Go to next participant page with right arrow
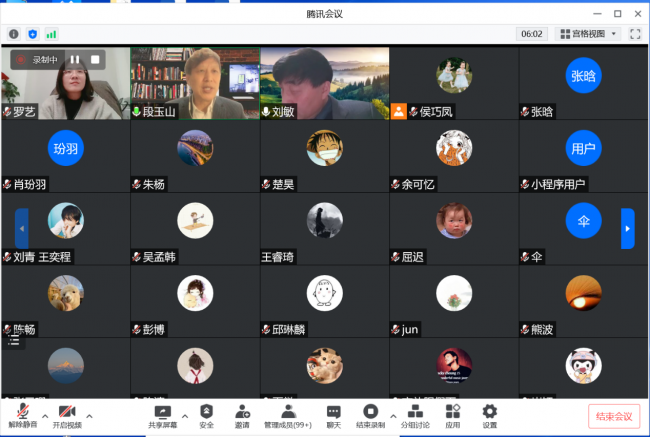This screenshot has width=650, height=437. point(627,228)
